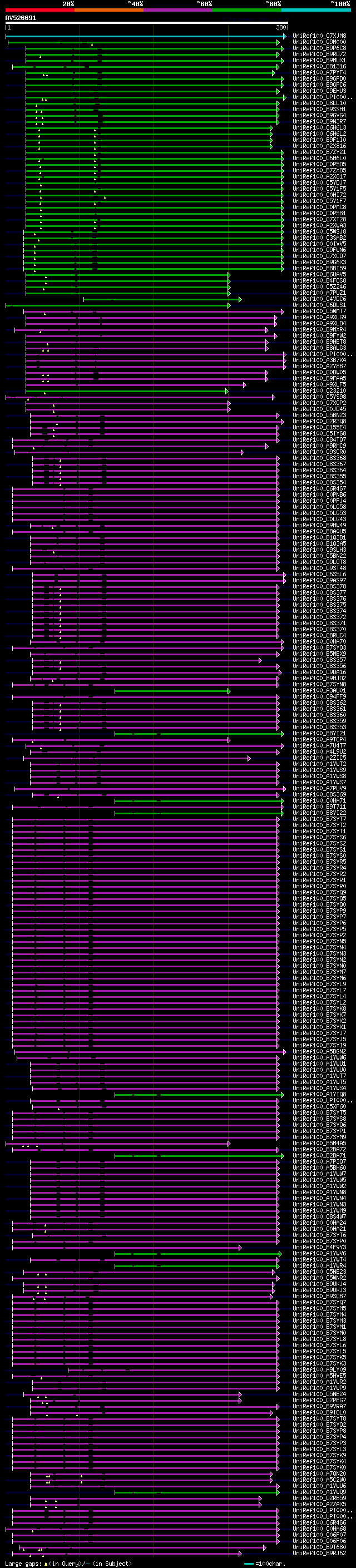Click the UniRef100_Q9ST48 label

pos(319,568)
